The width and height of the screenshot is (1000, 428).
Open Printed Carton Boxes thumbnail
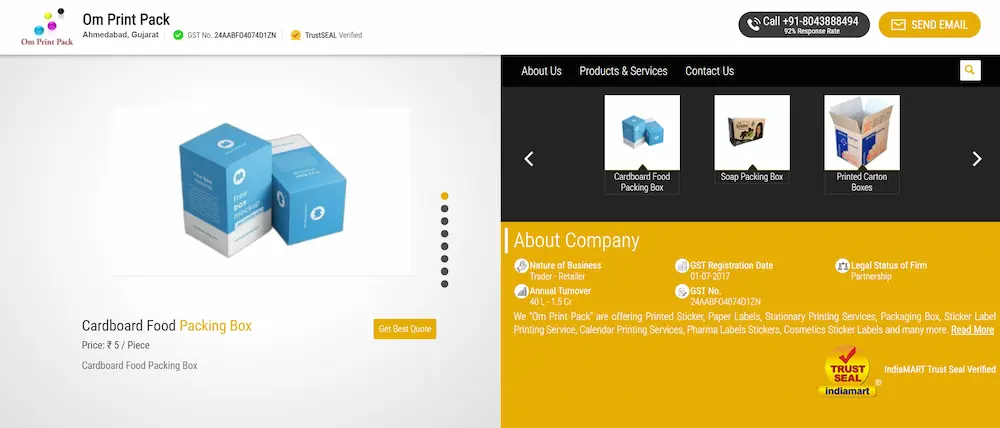pos(862,133)
